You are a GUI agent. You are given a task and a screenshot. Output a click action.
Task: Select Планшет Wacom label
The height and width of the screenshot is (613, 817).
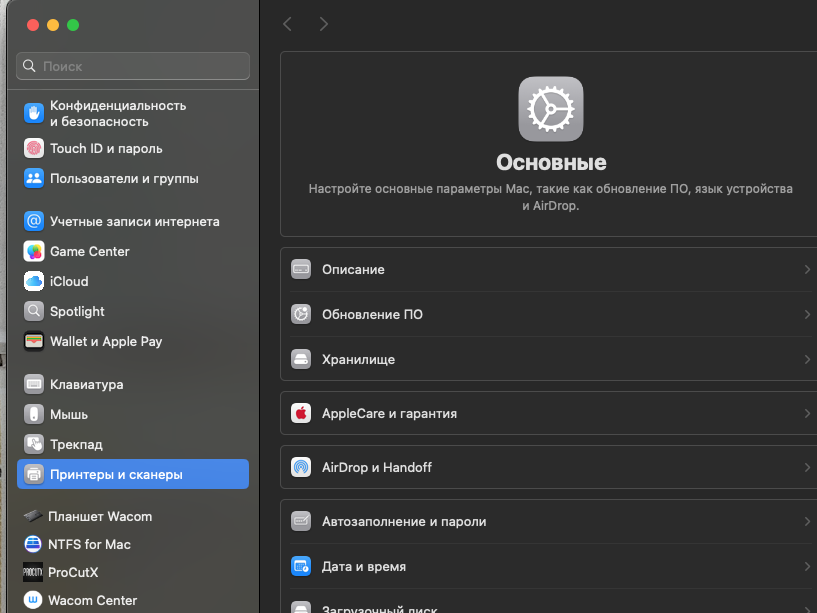click(x=100, y=517)
